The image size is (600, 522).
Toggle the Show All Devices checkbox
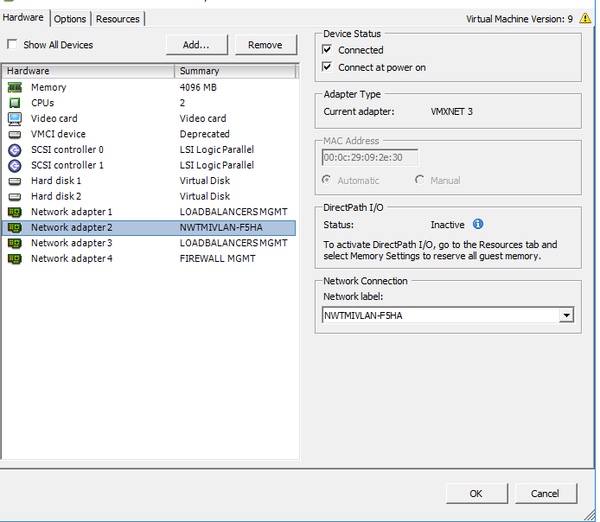point(12,44)
